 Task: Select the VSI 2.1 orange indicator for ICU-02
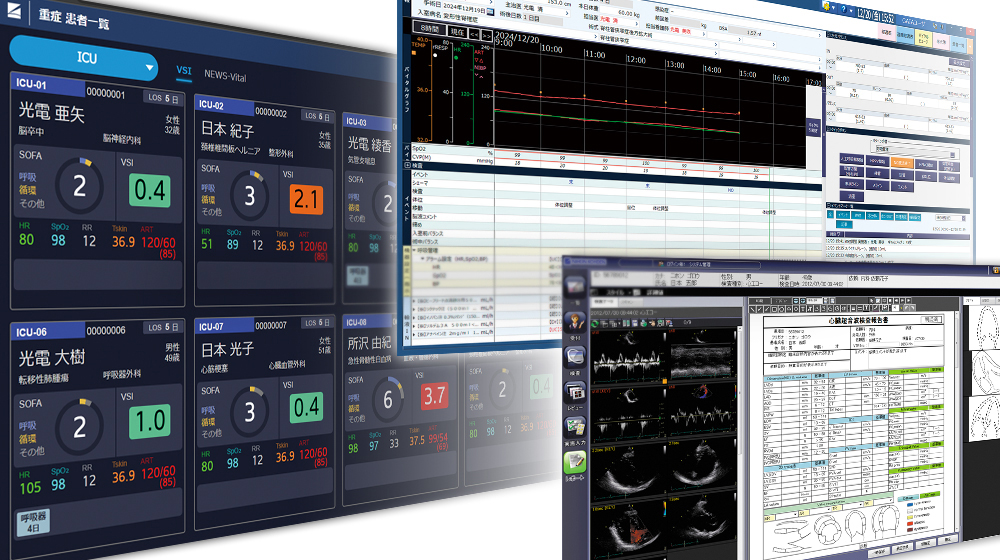click(307, 200)
